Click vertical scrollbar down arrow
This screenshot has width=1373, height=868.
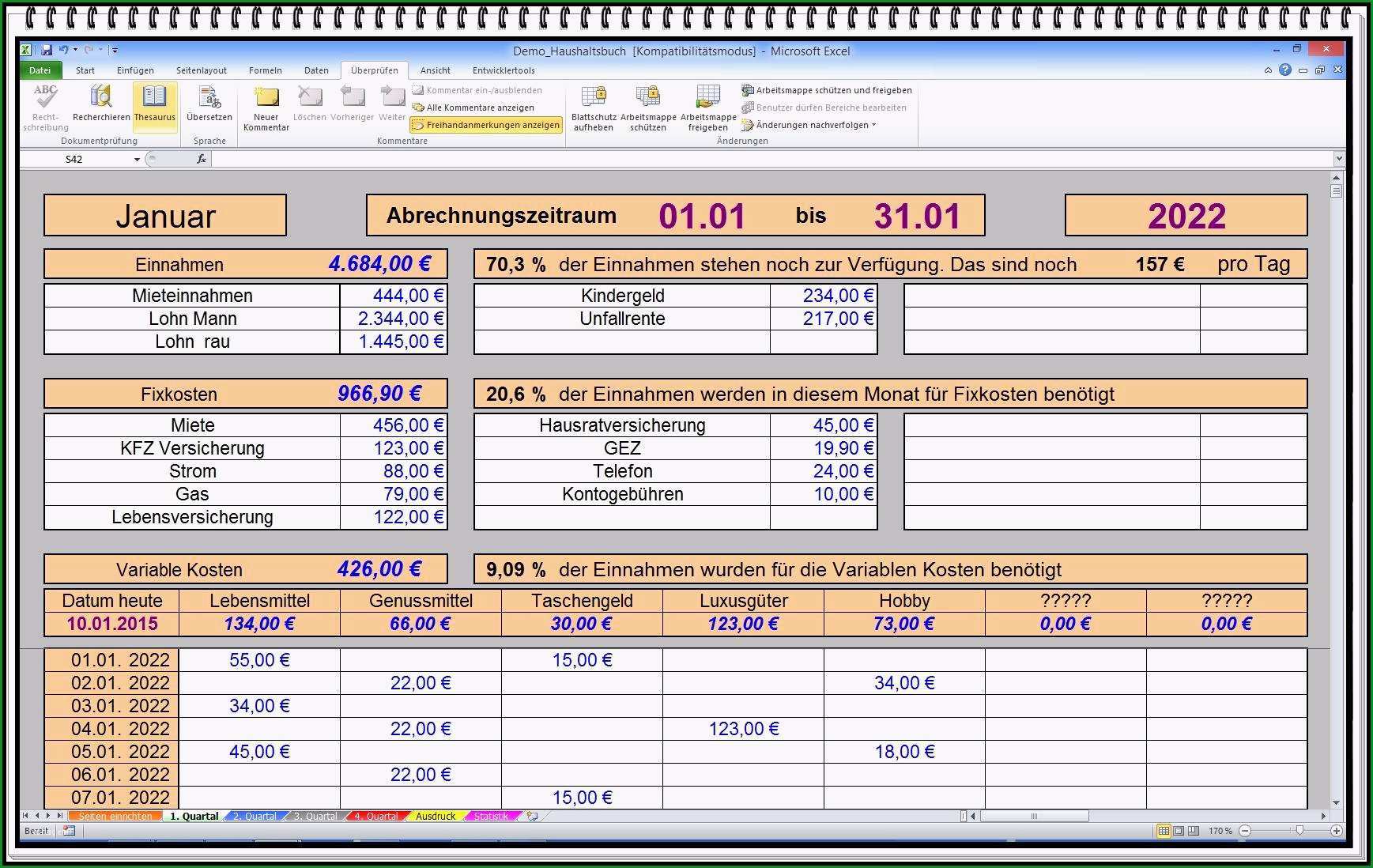click(x=1337, y=803)
